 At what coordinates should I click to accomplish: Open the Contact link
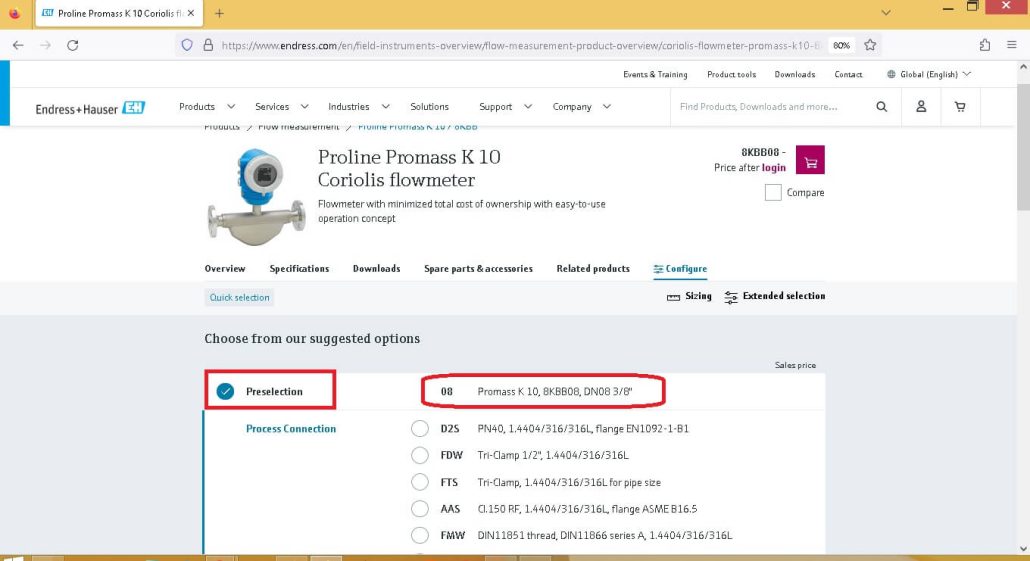[848, 74]
